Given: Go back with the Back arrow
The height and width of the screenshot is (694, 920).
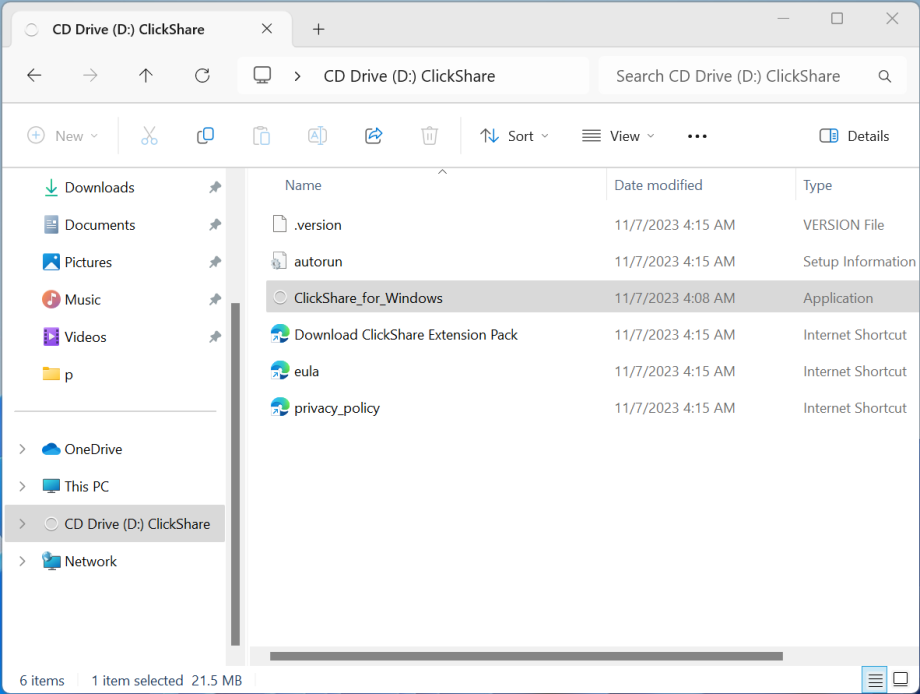Looking at the screenshot, I should (x=34, y=76).
